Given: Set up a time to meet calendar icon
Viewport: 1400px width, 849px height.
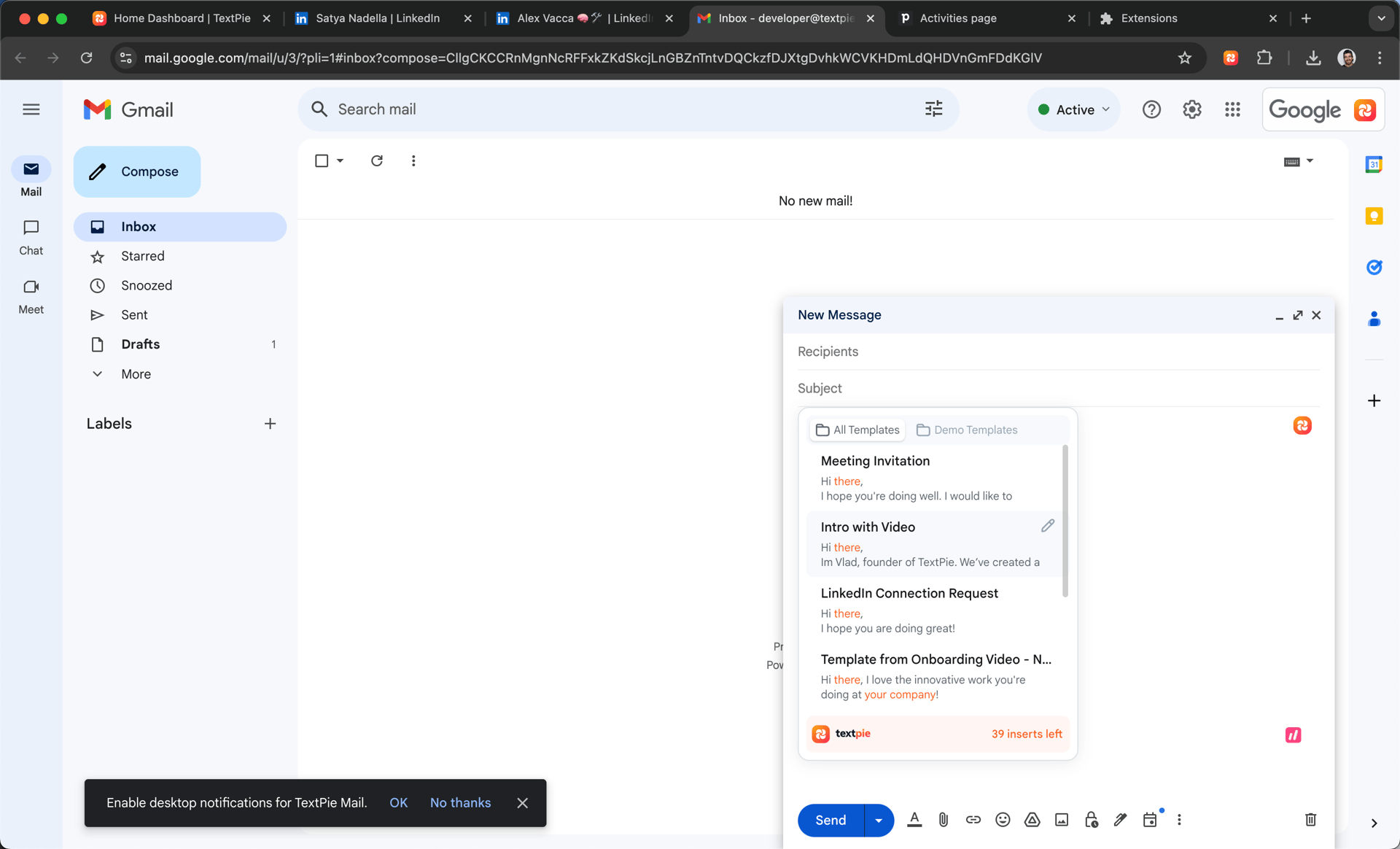Looking at the screenshot, I should pyautogui.click(x=1150, y=820).
